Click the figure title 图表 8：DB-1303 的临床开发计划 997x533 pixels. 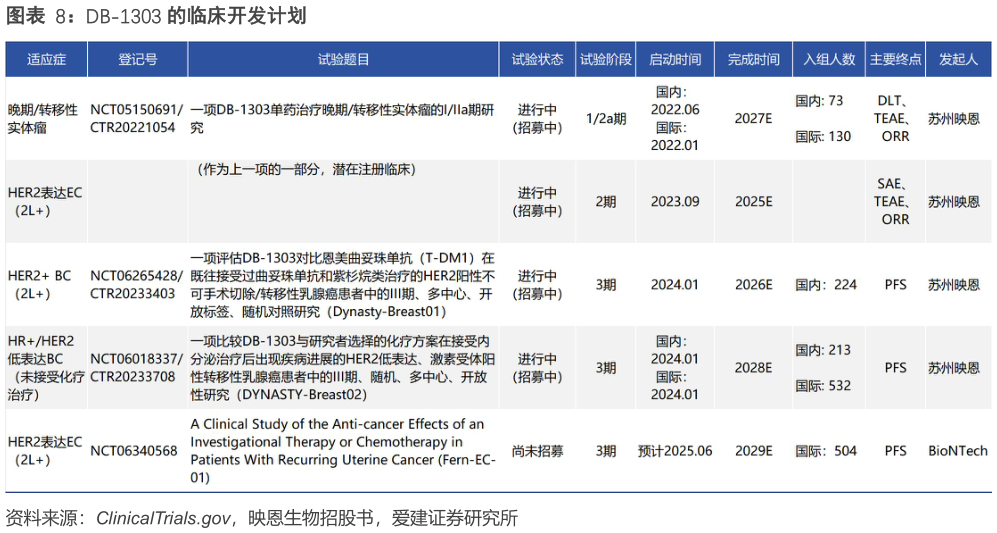tap(156, 16)
